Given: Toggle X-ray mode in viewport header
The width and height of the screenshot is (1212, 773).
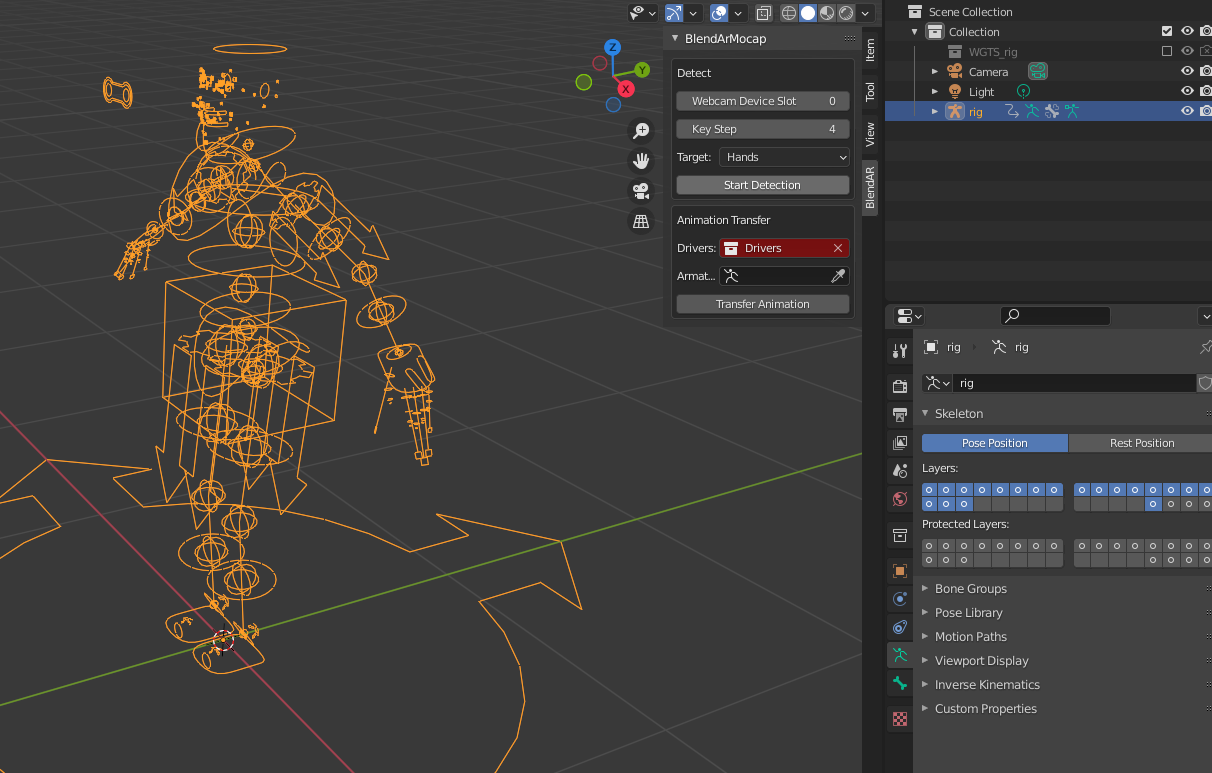Looking at the screenshot, I should click(x=764, y=13).
